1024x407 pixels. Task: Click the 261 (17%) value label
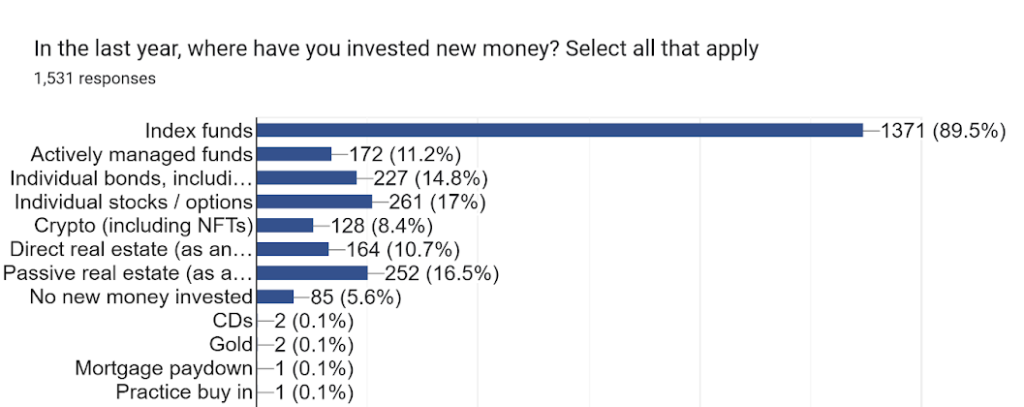(437, 202)
